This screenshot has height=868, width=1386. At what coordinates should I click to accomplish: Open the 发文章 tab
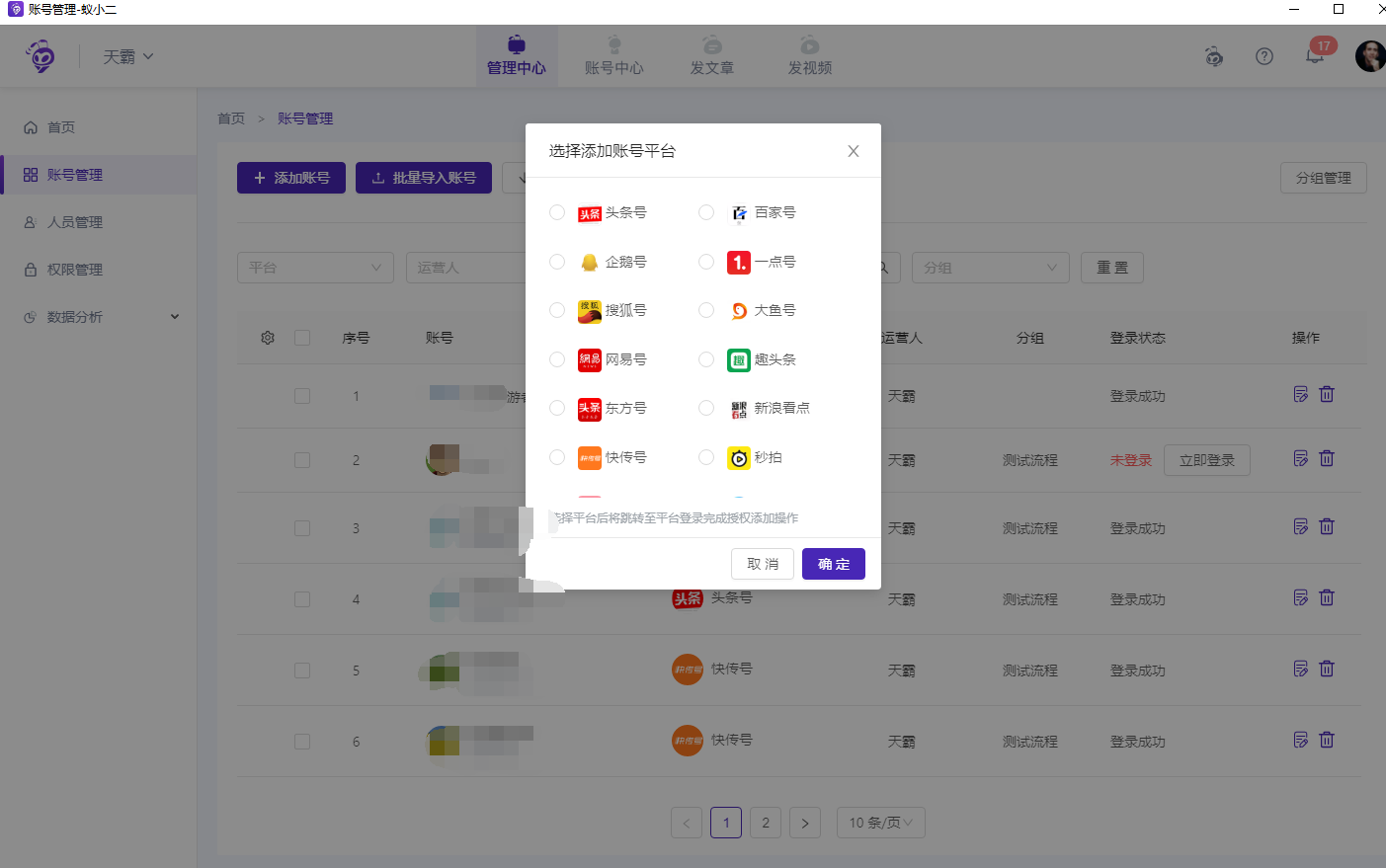[x=712, y=56]
